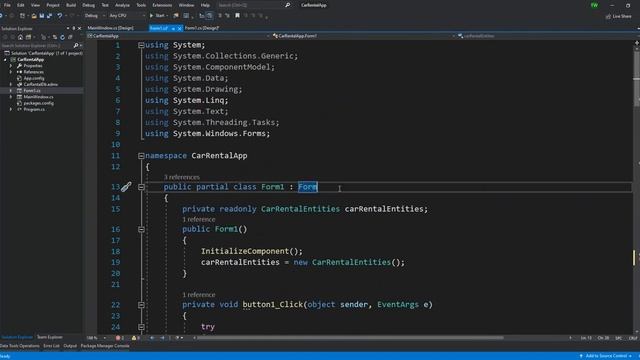
Task: Open the Error List tab
Action: [x=51, y=346]
